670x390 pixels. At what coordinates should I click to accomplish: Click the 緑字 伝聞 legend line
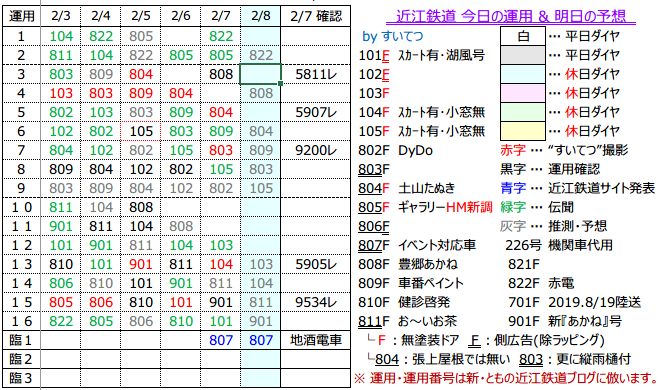point(537,207)
